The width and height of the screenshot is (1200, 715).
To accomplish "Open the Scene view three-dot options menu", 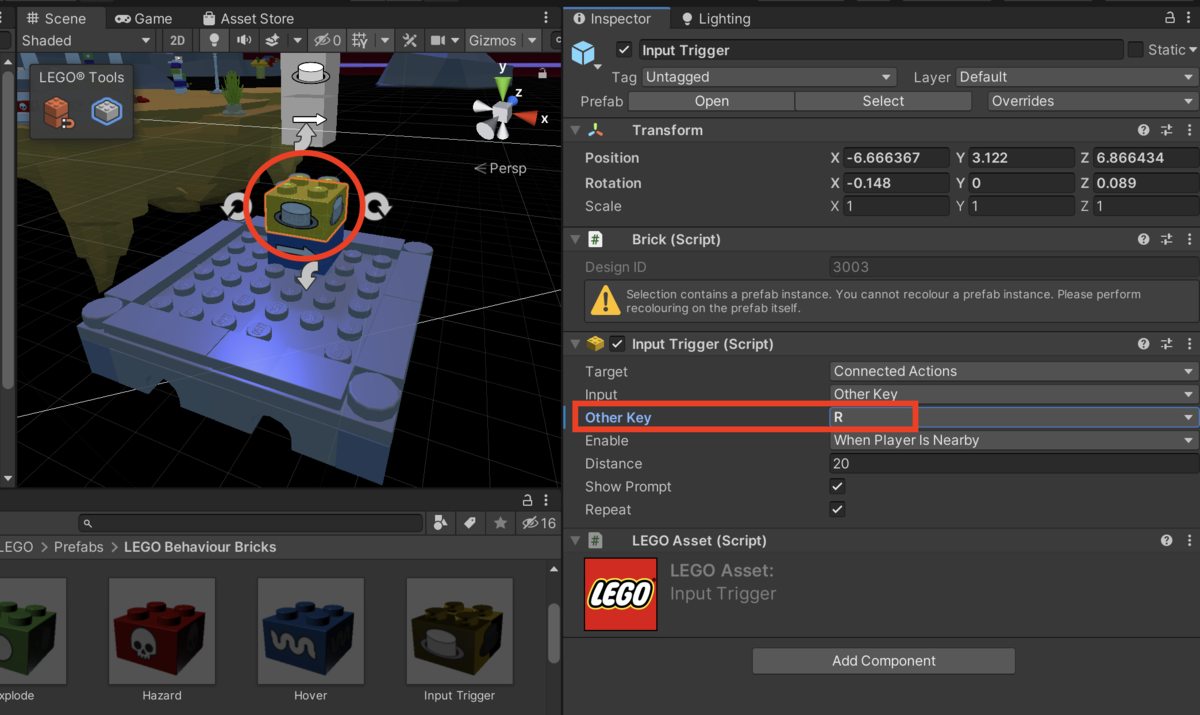I will coord(545,18).
